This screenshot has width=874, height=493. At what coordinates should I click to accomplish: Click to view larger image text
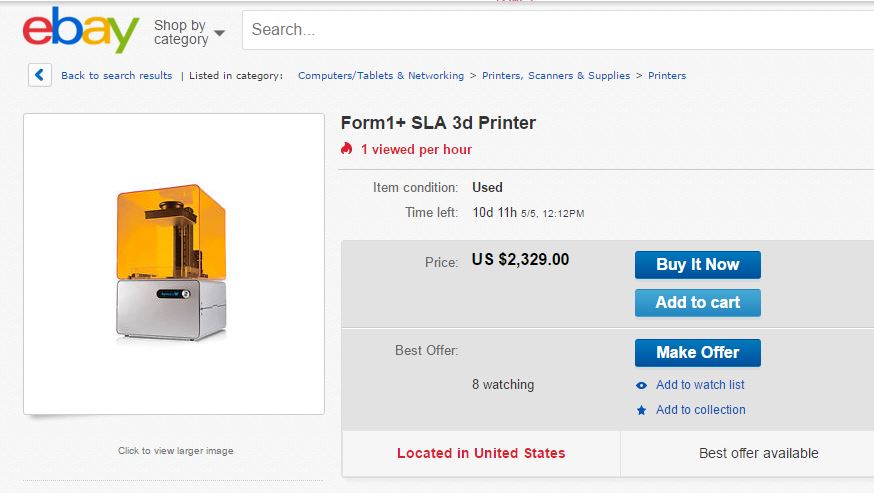[x=175, y=451]
